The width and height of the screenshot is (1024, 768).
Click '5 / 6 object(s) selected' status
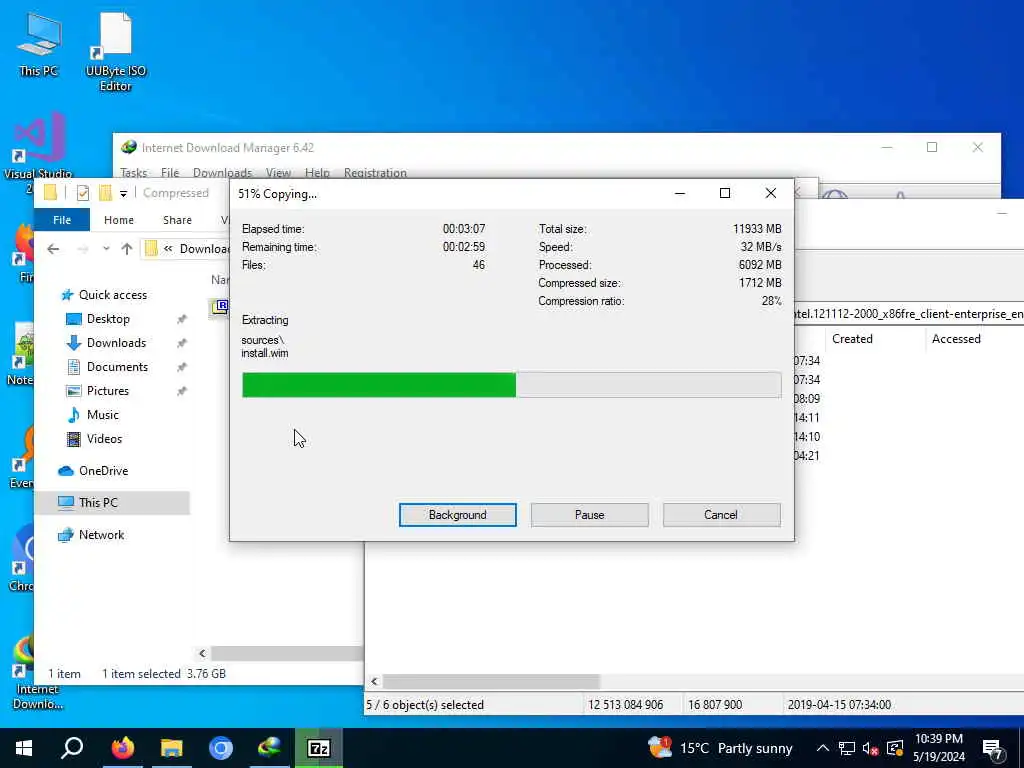(425, 705)
